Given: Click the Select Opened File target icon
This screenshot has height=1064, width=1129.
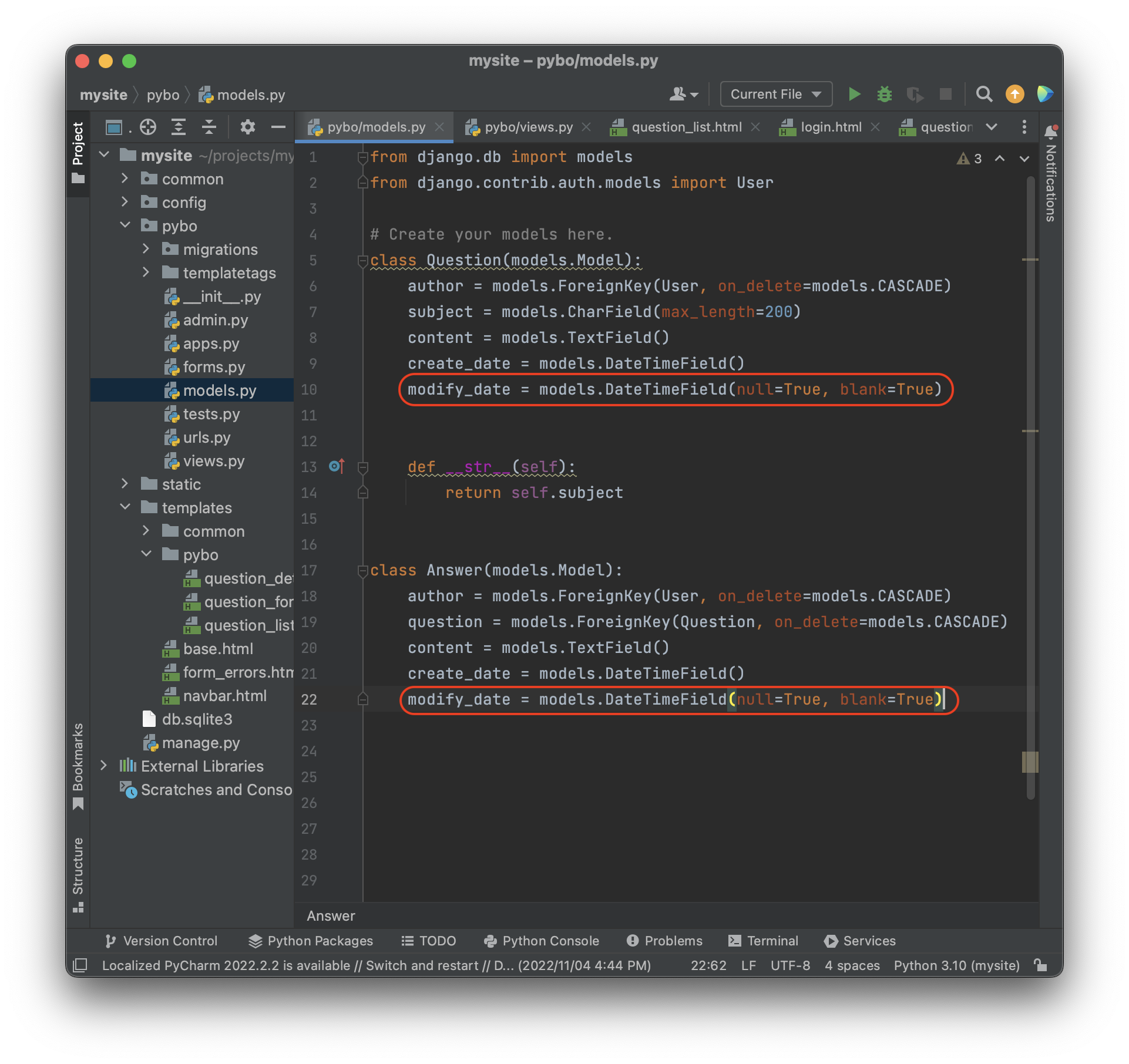Looking at the screenshot, I should [148, 127].
